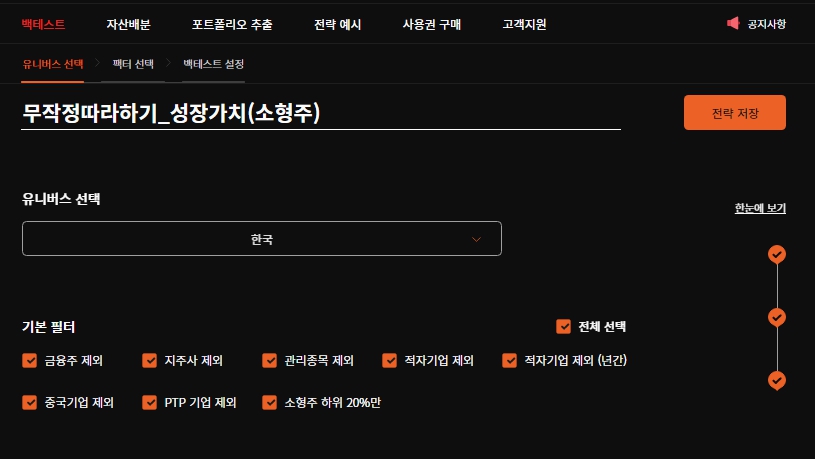Disable the 소형주 하위 20%만 filter
The image size is (815, 459).
click(x=270, y=402)
